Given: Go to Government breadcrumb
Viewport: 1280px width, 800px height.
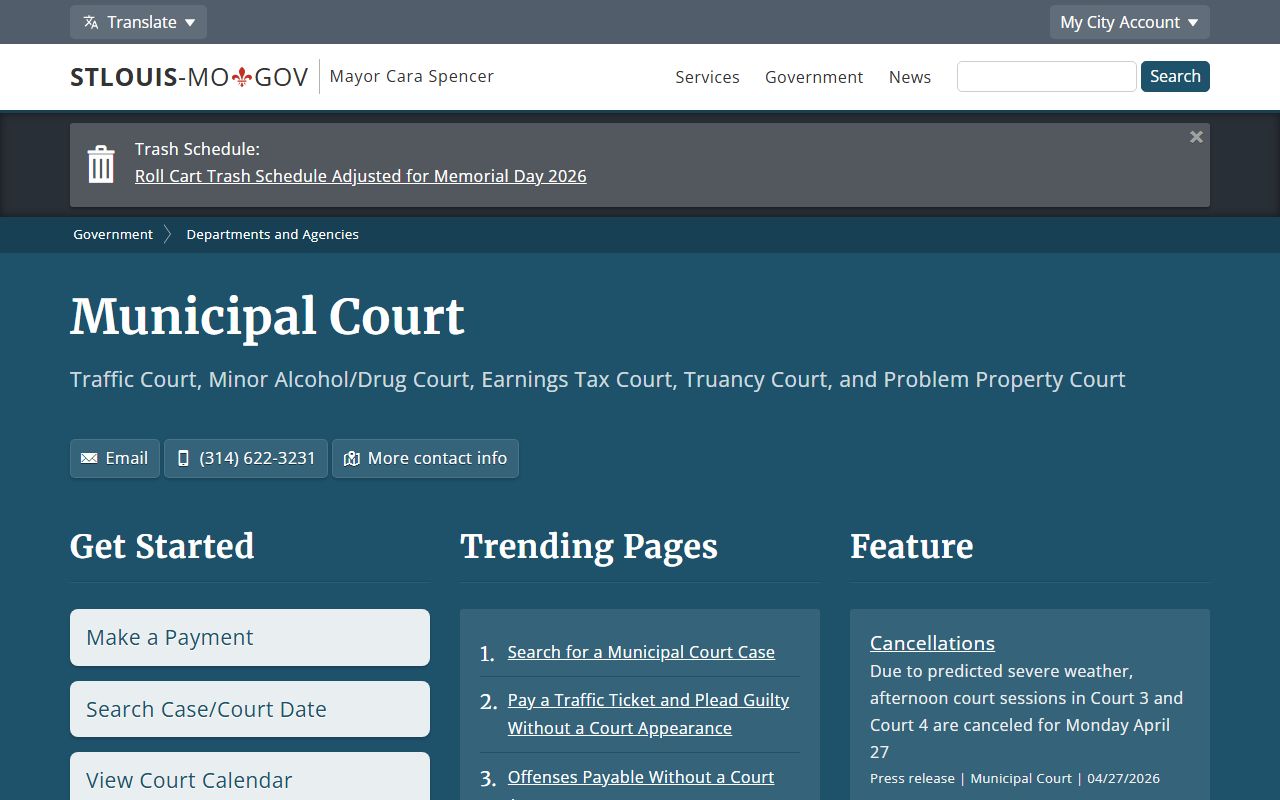Looking at the screenshot, I should 113,234.
